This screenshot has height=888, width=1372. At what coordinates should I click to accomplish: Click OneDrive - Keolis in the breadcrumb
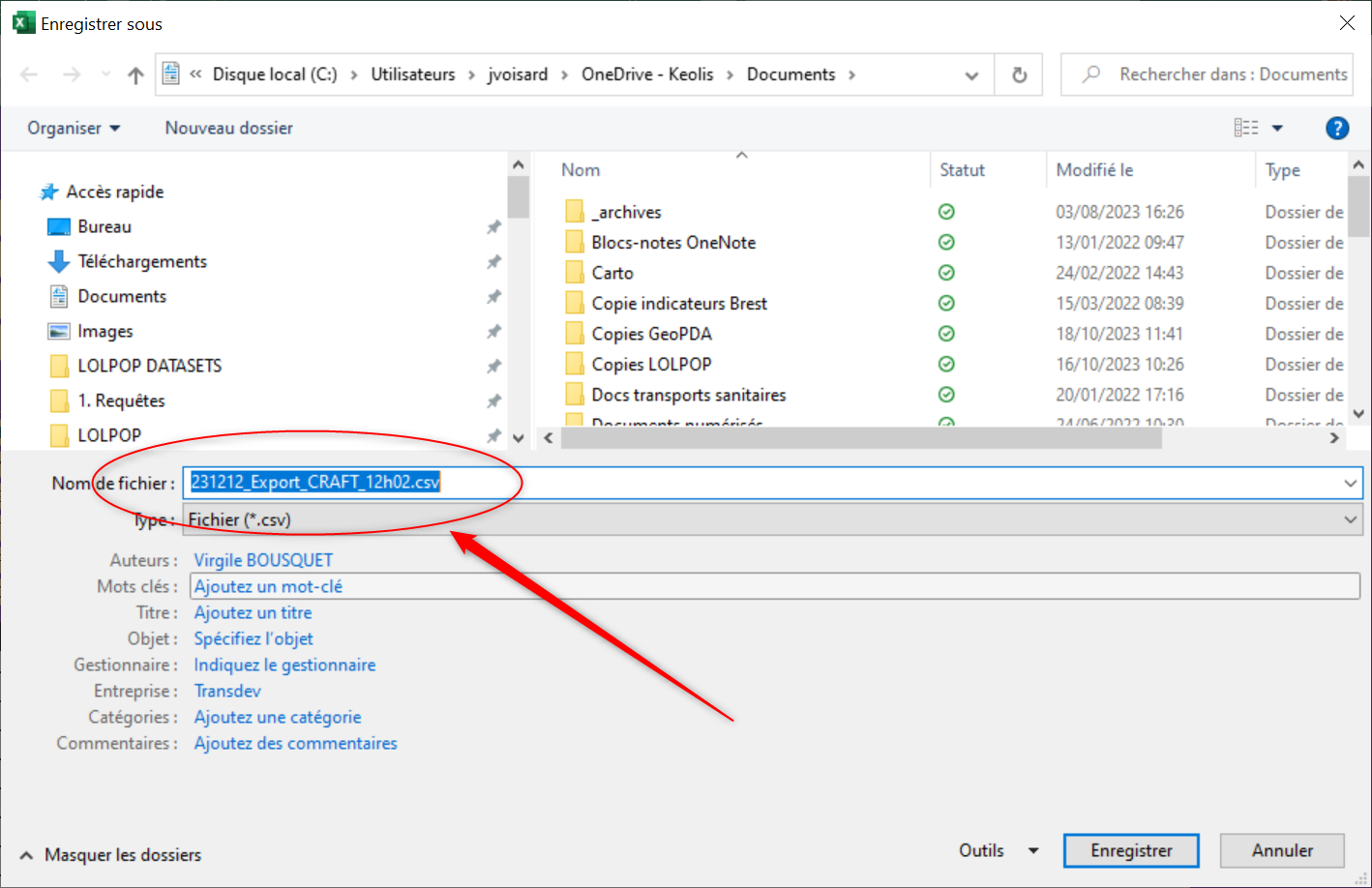(647, 74)
